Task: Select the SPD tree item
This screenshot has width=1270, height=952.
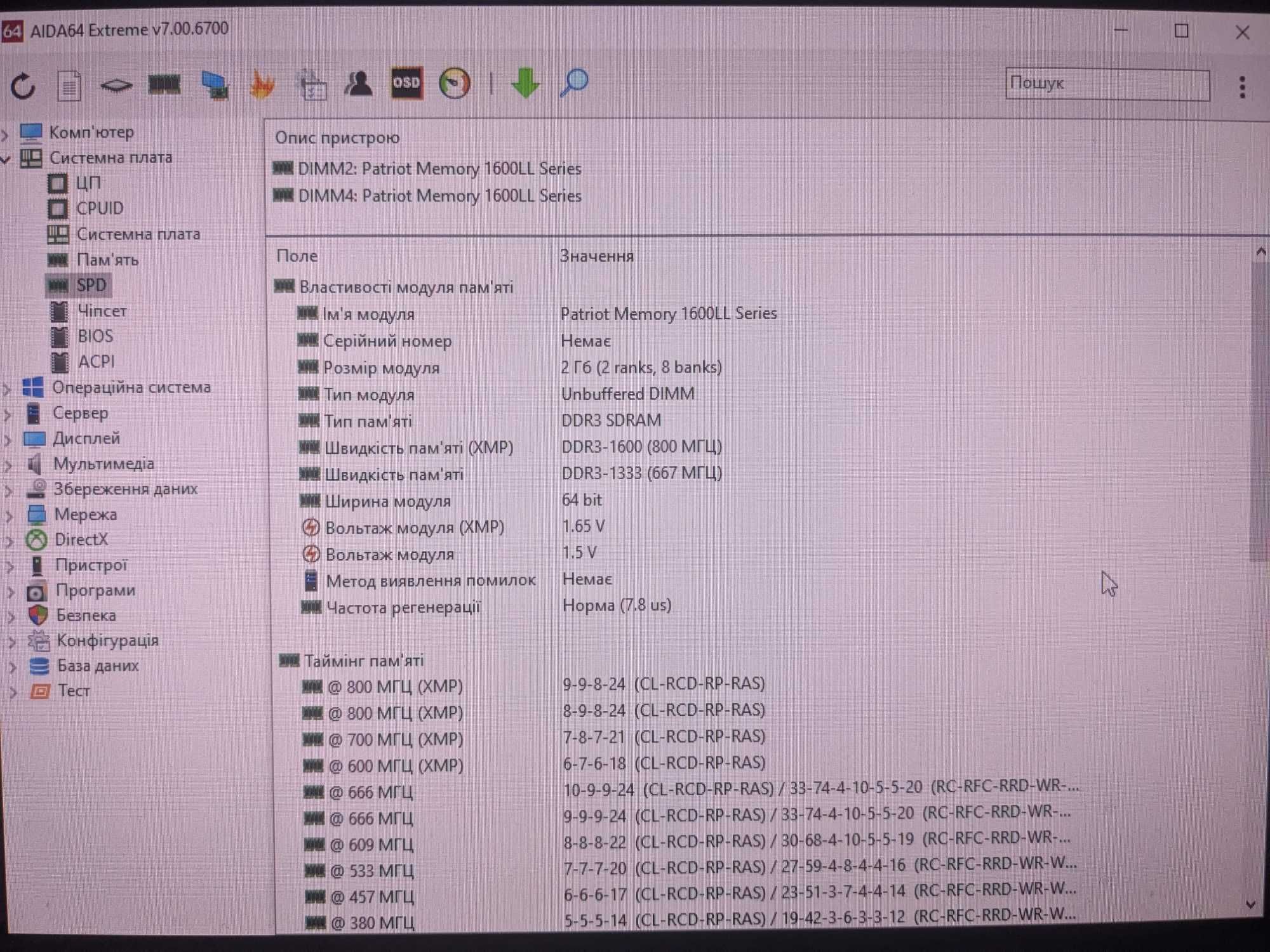Action: 91,285
